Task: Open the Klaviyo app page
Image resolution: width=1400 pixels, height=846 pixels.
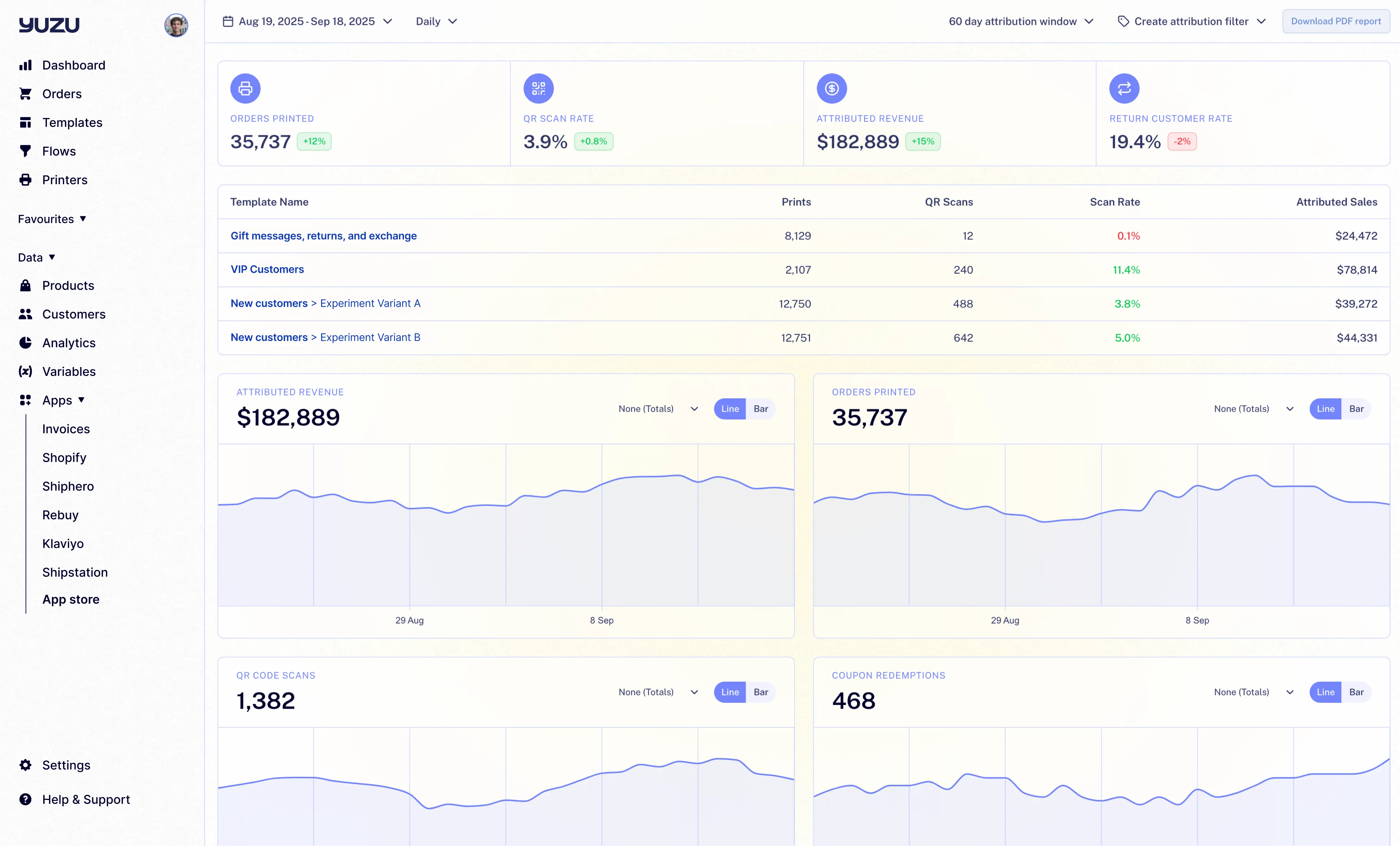Action: 62,543
